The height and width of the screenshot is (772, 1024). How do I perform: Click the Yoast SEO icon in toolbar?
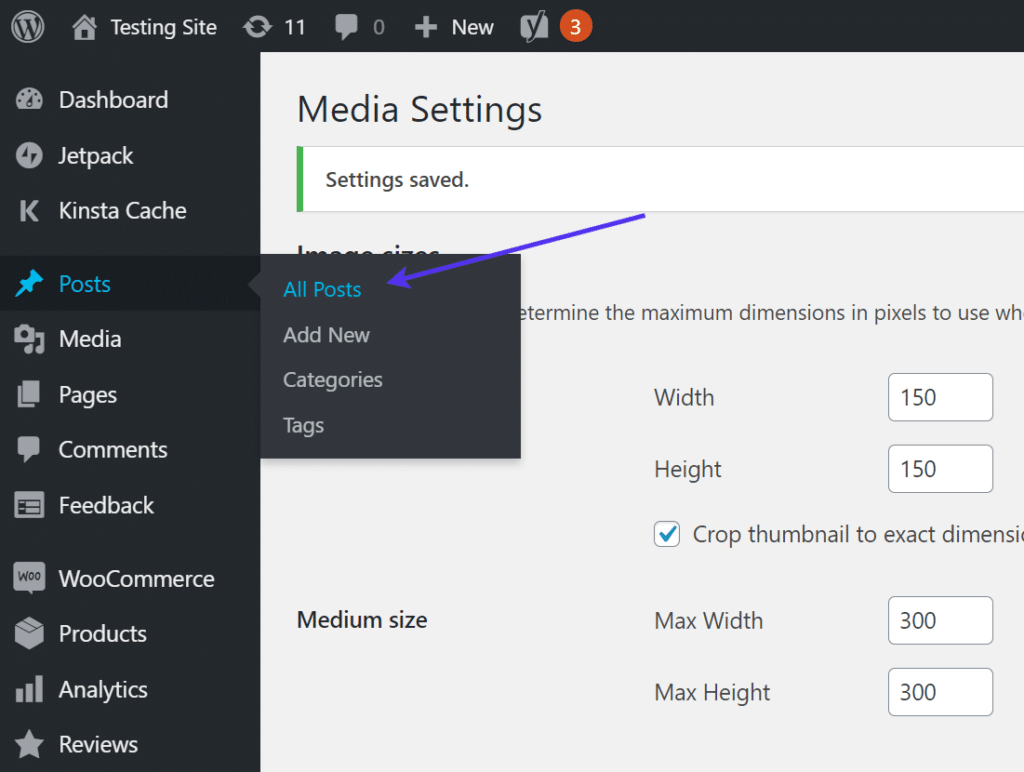point(535,27)
